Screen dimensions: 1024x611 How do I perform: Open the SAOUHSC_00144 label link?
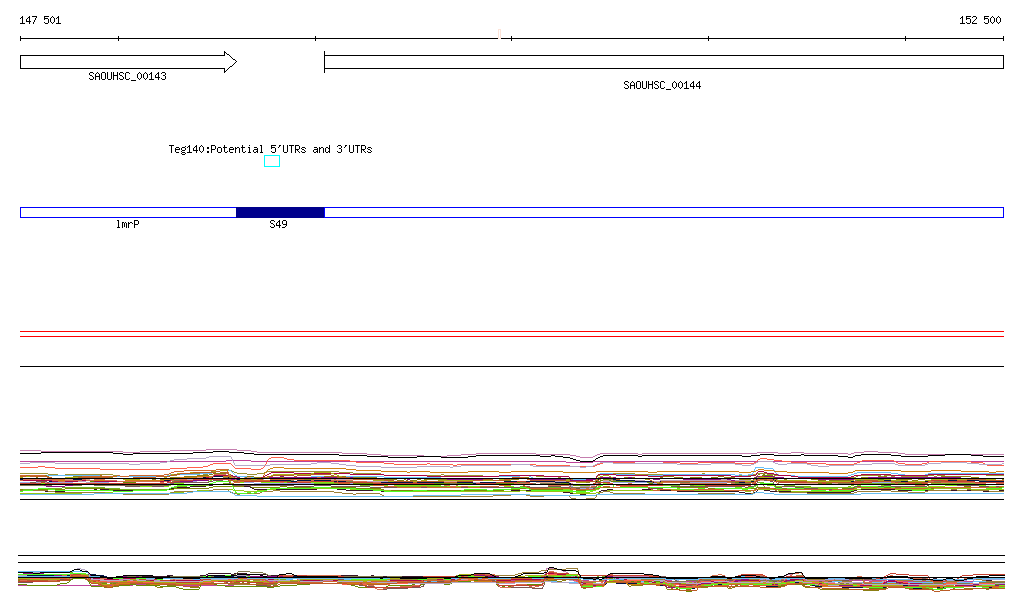pos(662,85)
